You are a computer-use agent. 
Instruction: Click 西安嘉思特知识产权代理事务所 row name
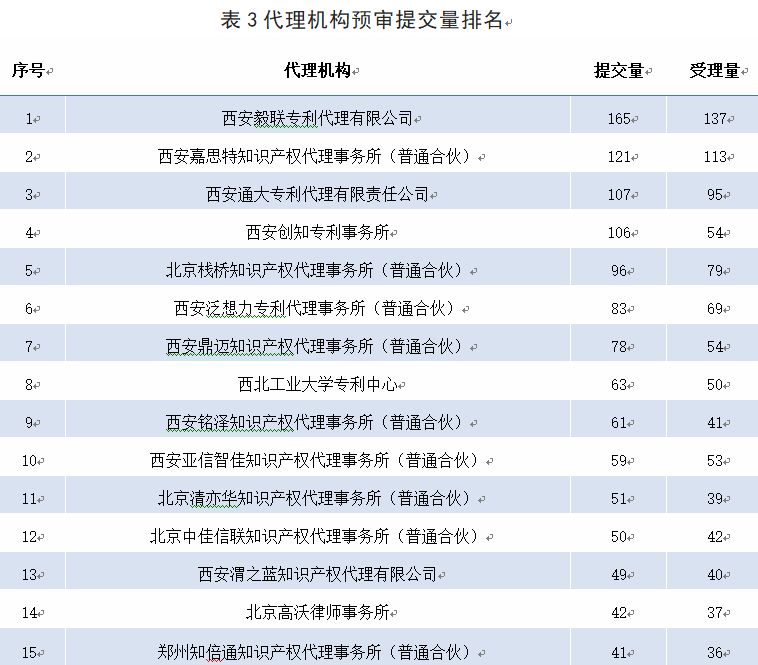pos(317,157)
